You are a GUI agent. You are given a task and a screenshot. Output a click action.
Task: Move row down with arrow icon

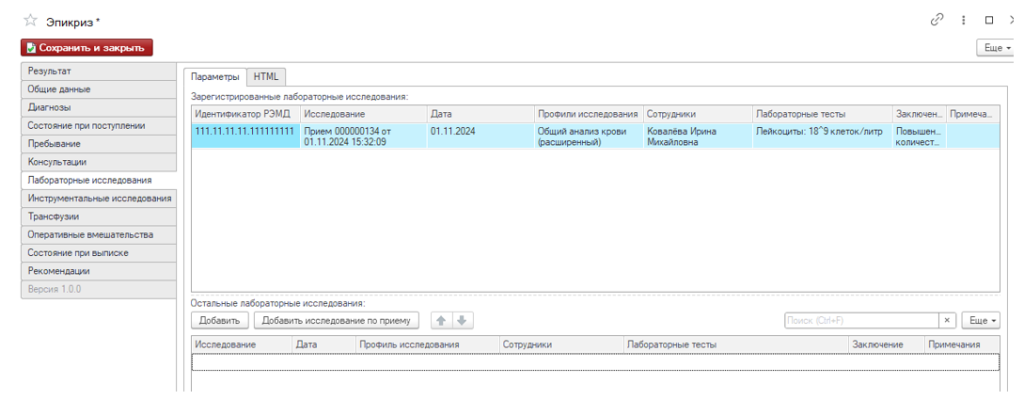pos(462,320)
